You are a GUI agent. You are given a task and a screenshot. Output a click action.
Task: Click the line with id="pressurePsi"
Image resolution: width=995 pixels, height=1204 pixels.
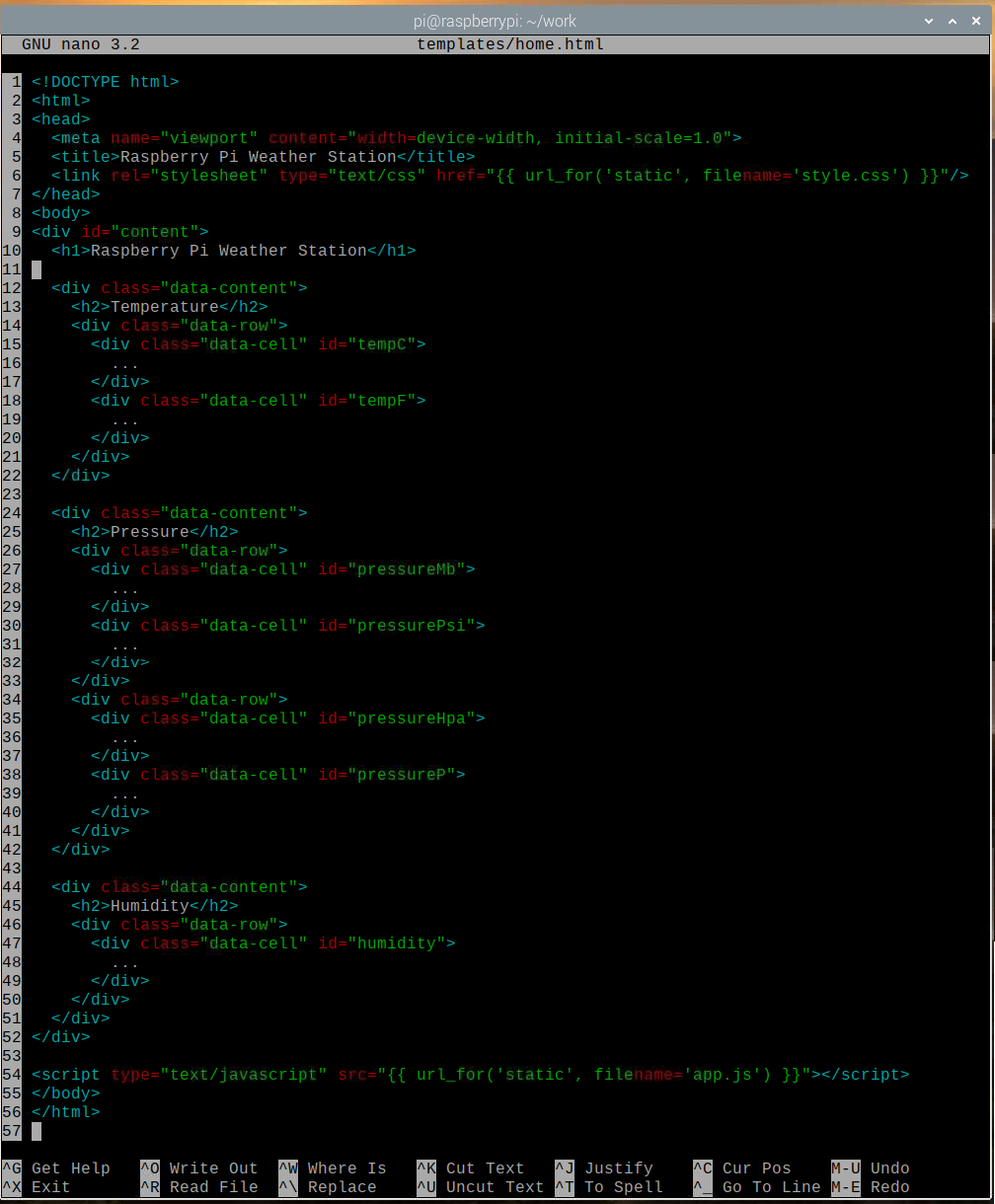point(288,626)
